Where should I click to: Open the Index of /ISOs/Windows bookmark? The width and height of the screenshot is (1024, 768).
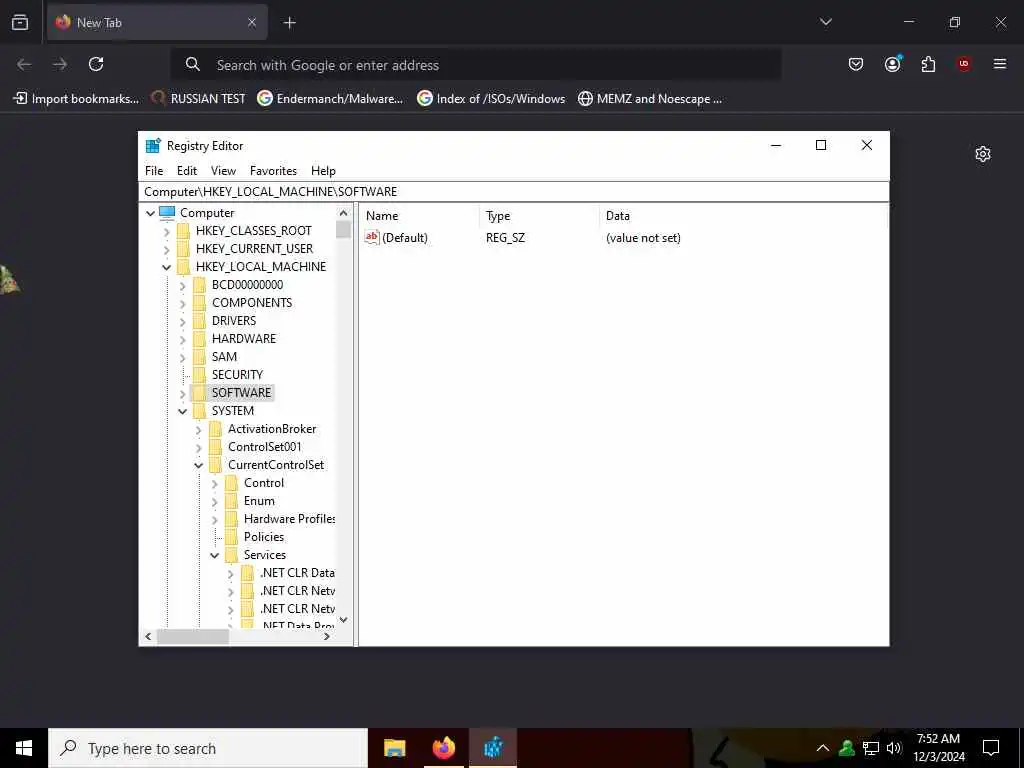pos(491,99)
